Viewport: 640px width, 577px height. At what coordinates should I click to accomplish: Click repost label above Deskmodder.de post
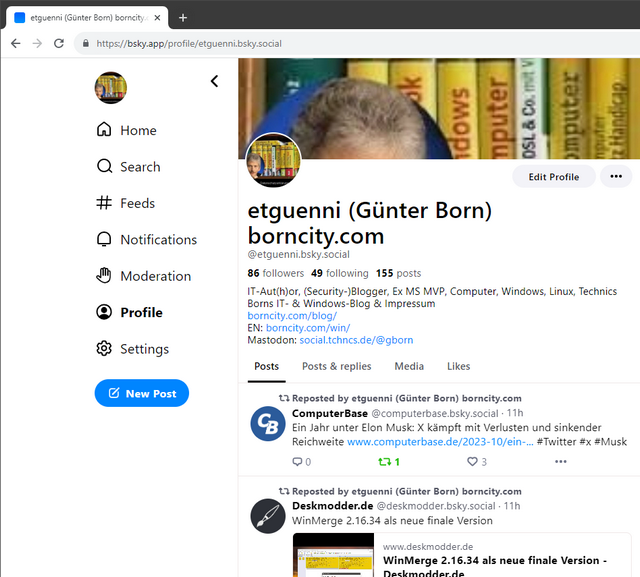(x=400, y=491)
